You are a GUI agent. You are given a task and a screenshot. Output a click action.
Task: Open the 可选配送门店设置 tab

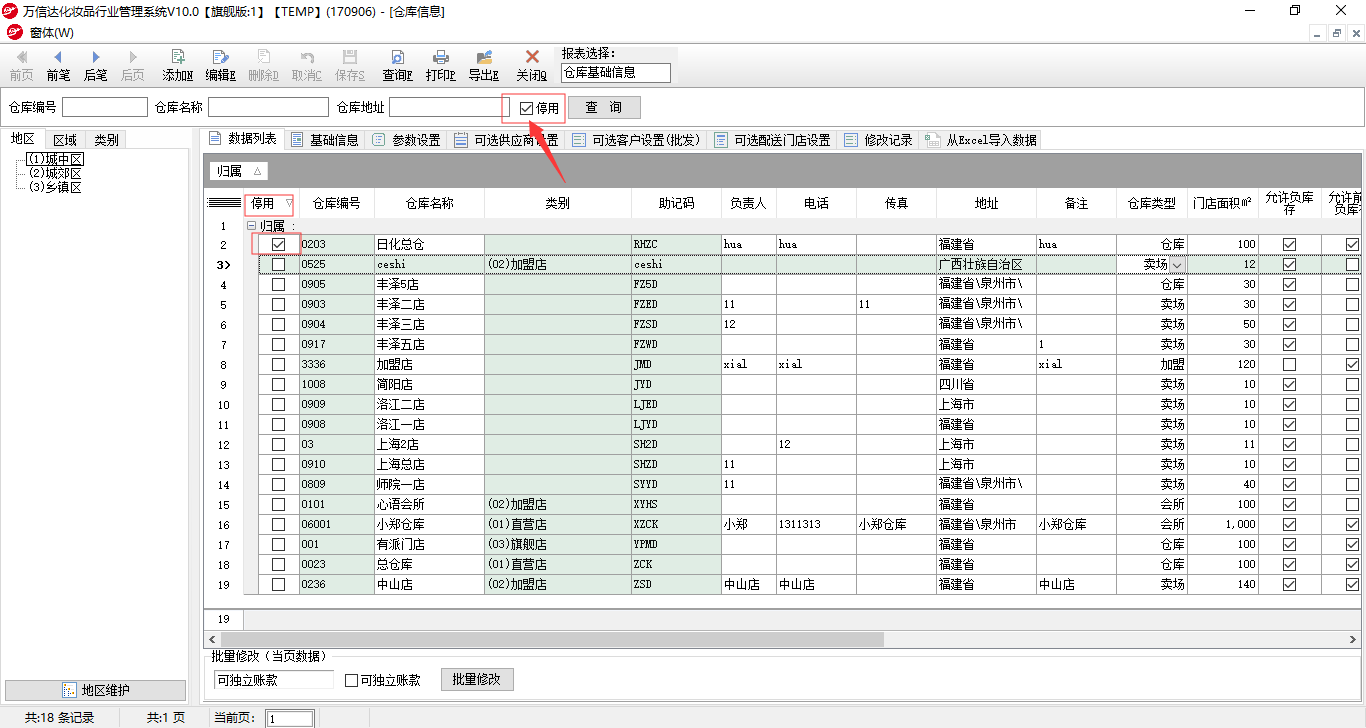tap(773, 140)
